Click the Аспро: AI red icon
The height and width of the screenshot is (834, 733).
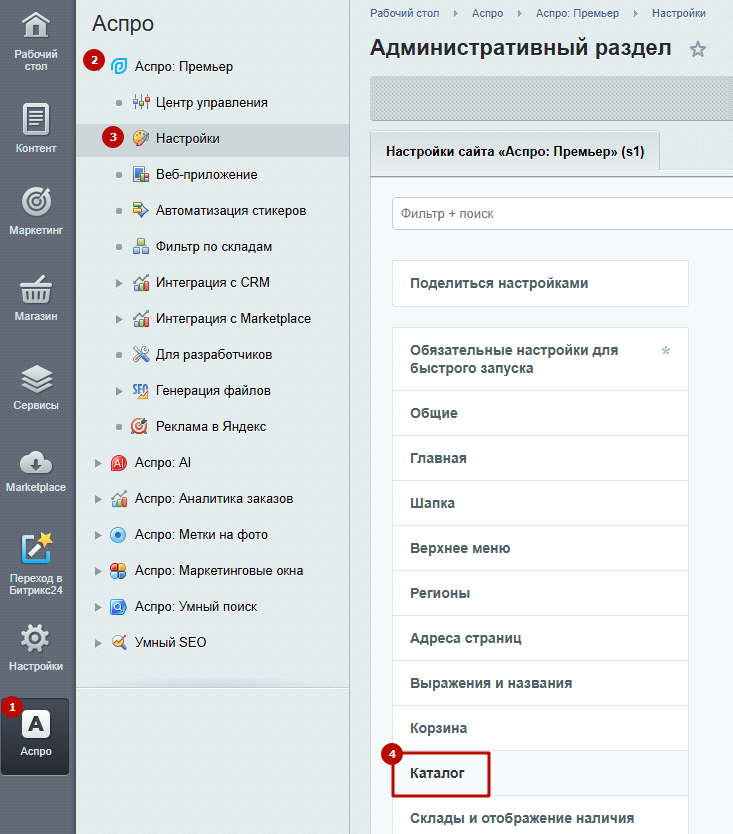coord(119,463)
